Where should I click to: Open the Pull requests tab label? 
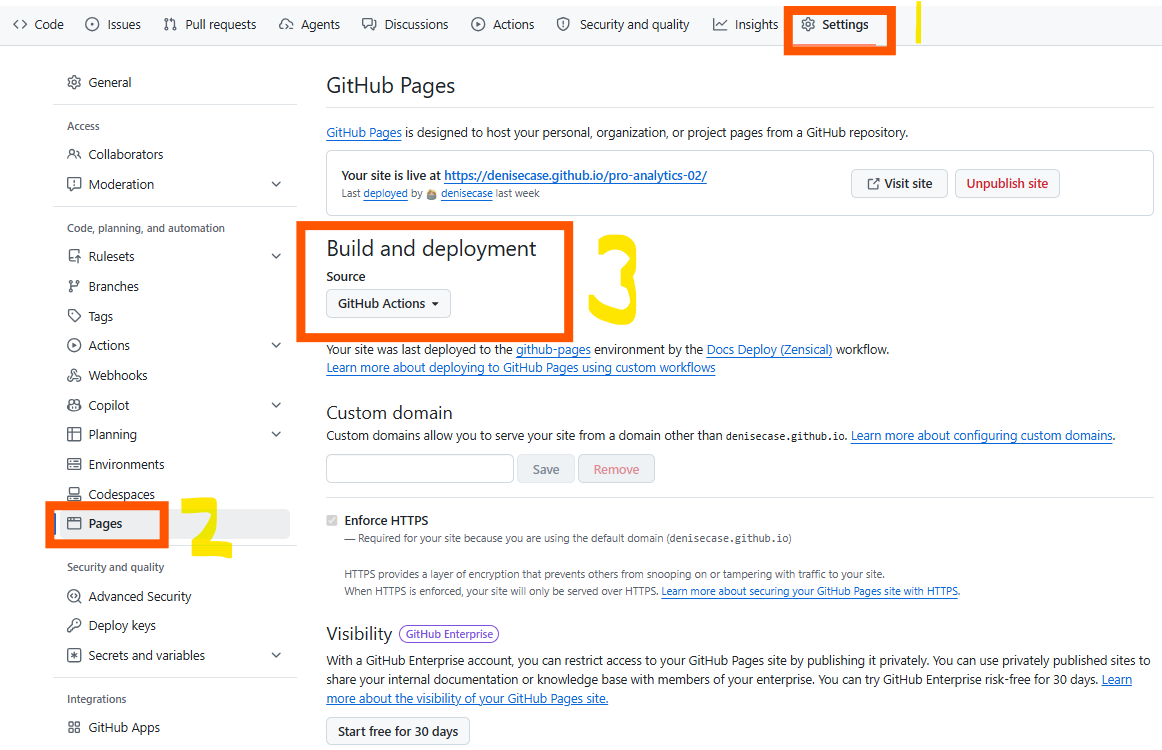221,24
